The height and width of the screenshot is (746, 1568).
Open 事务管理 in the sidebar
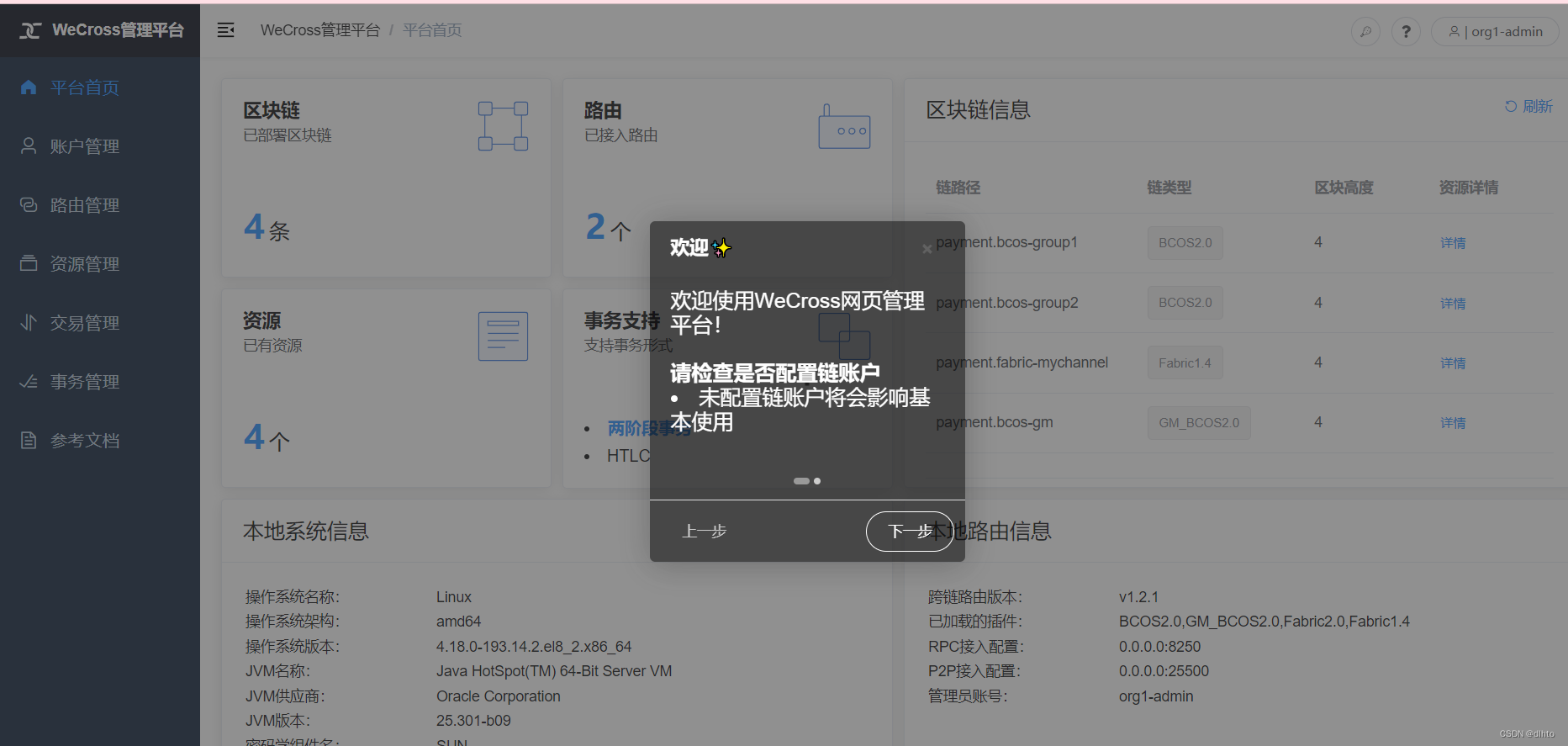tap(85, 382)
